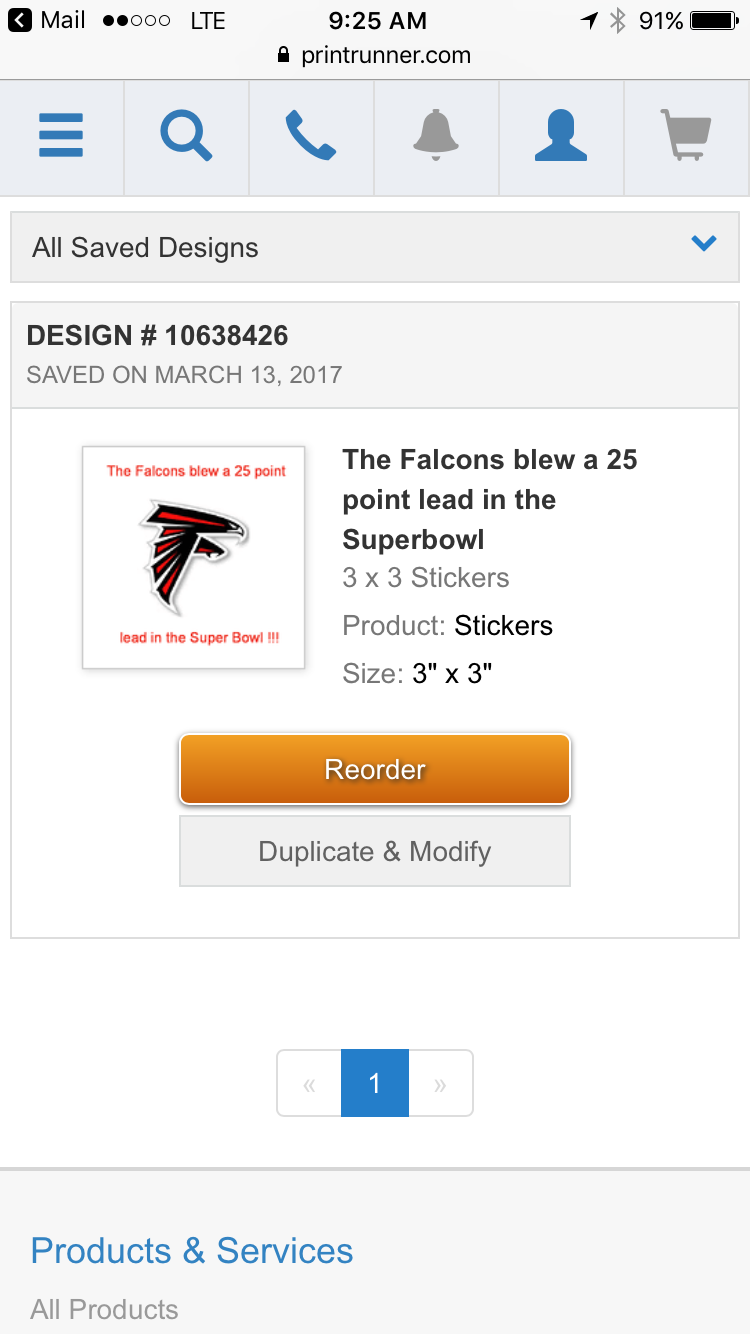Screen dimensions: 750x1334
Task: Tap the printrunner.com address bar
Action: (x=375, y=55)
